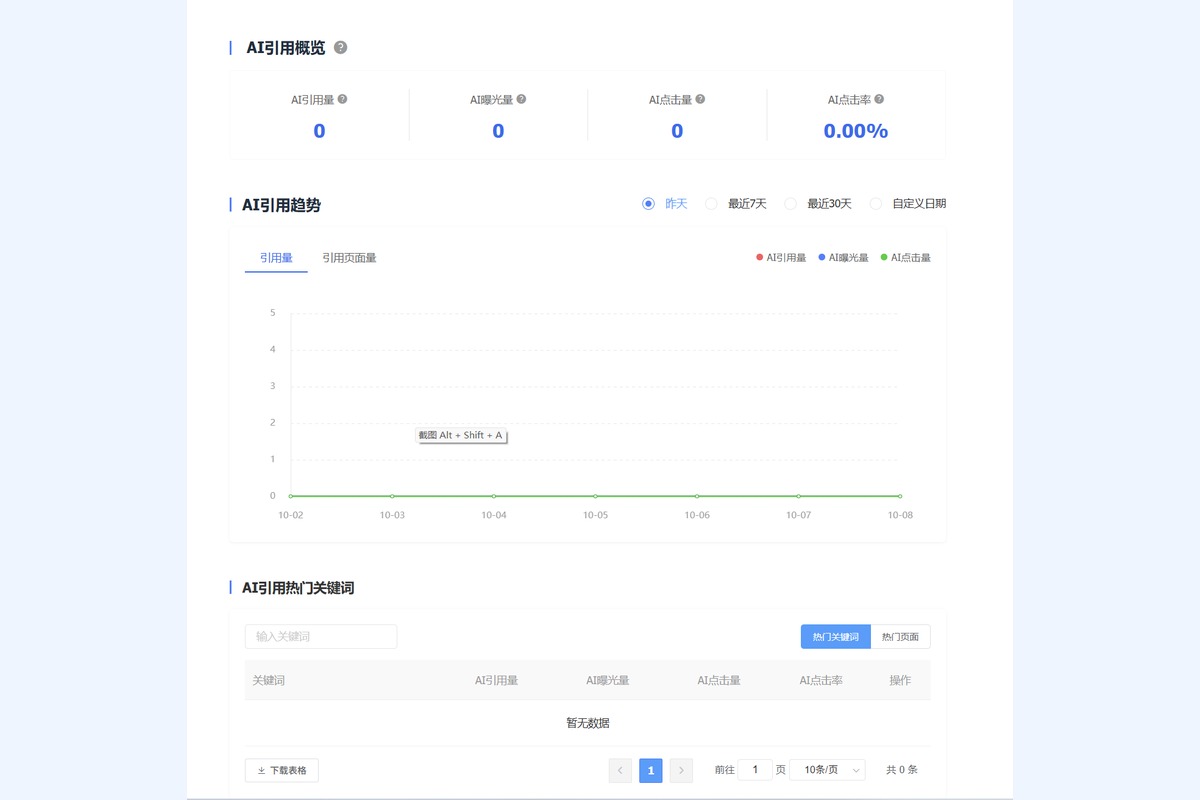Click the 暂无数据 empty table message

(x=588, y=723)
